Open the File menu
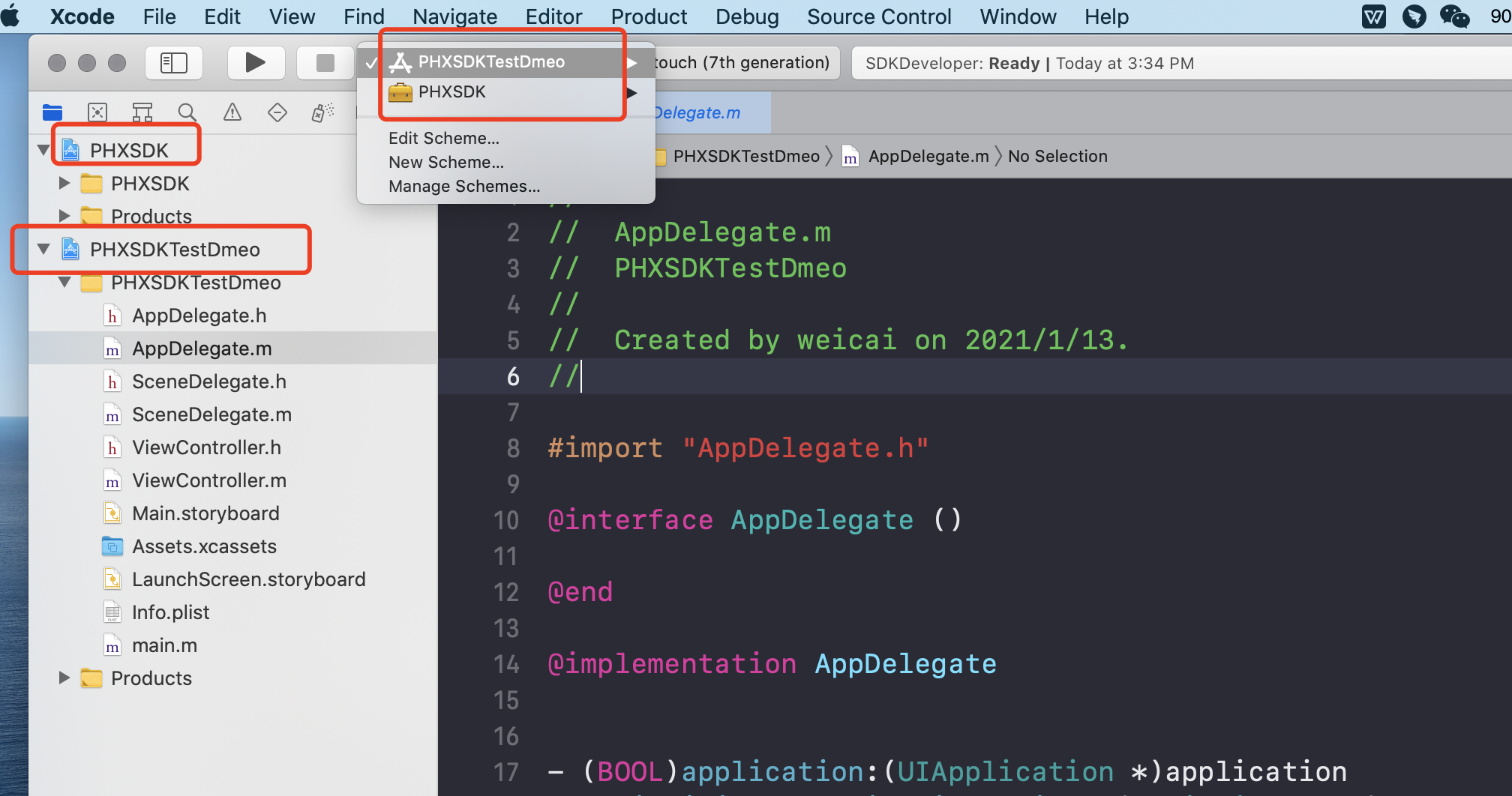The image size is (1512, 796). (x=159, y=16)
